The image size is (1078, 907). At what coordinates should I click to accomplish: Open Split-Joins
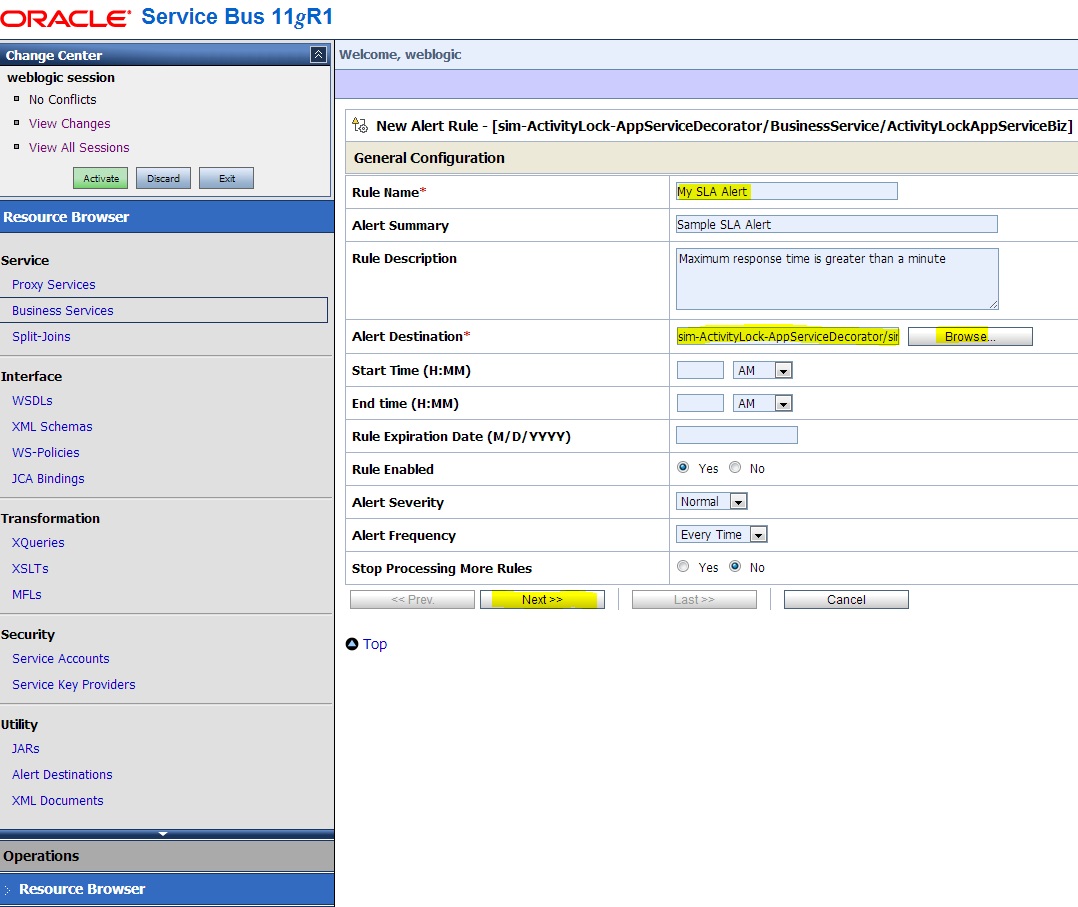pyautogui.click(x=41, y=337)
